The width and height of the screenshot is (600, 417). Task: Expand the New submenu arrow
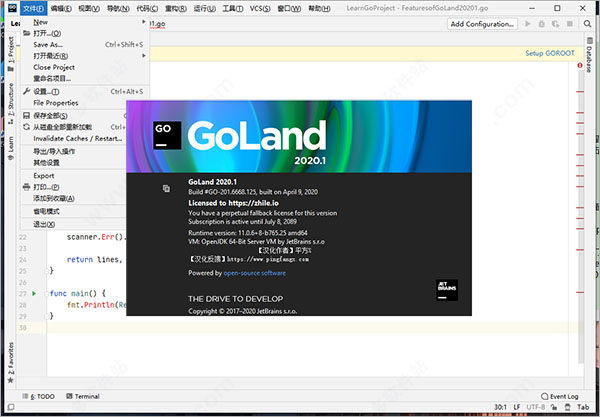coord(144,22)
